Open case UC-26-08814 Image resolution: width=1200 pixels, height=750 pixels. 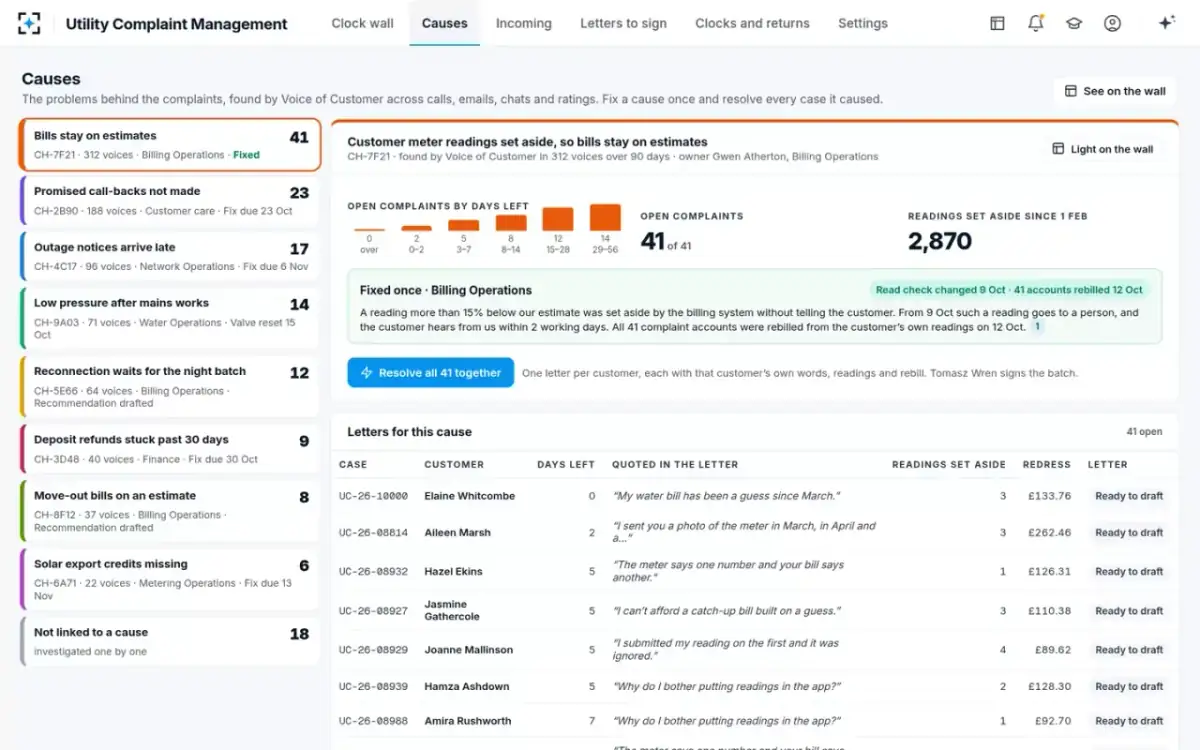pos(373,533)
